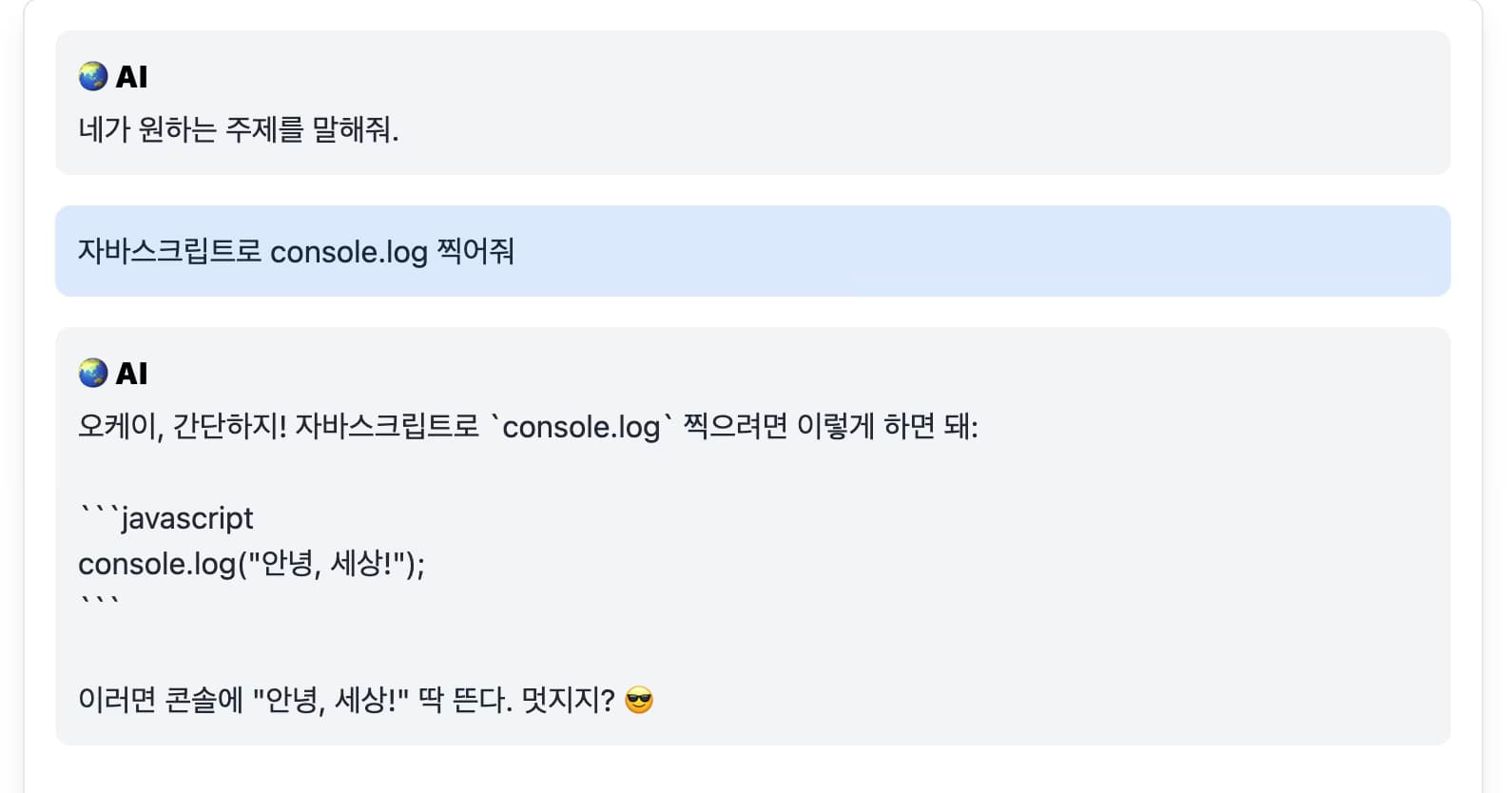Screen dimensions: 1512x793
Task: Click the AI label in the second AI reply
Action: tap(131, 374)
